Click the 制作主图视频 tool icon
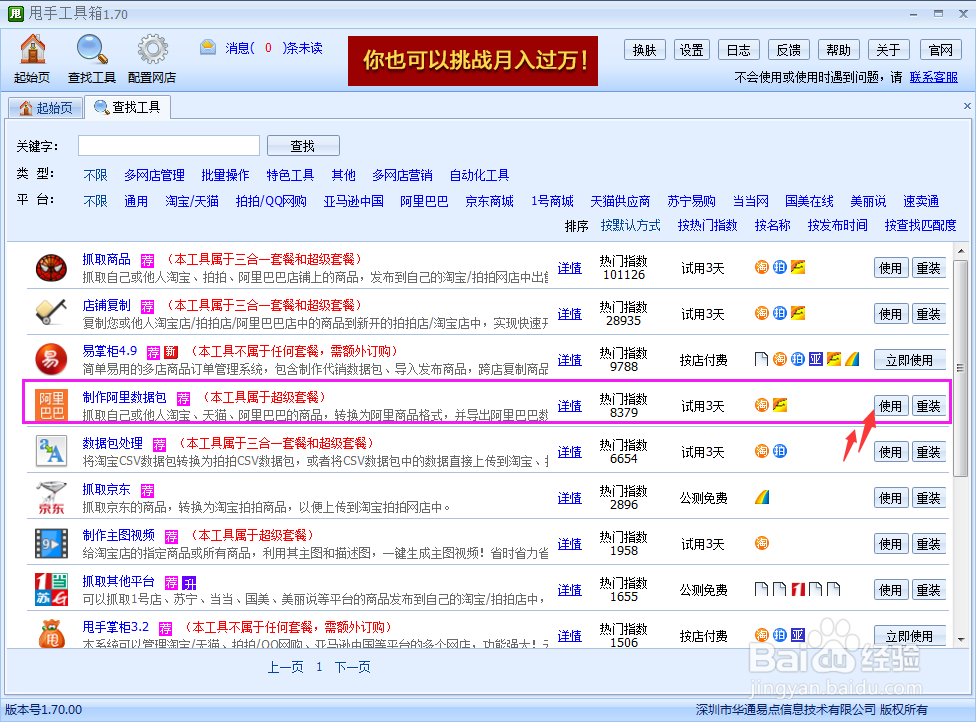 pyautogui.click(x=51, y=543)
